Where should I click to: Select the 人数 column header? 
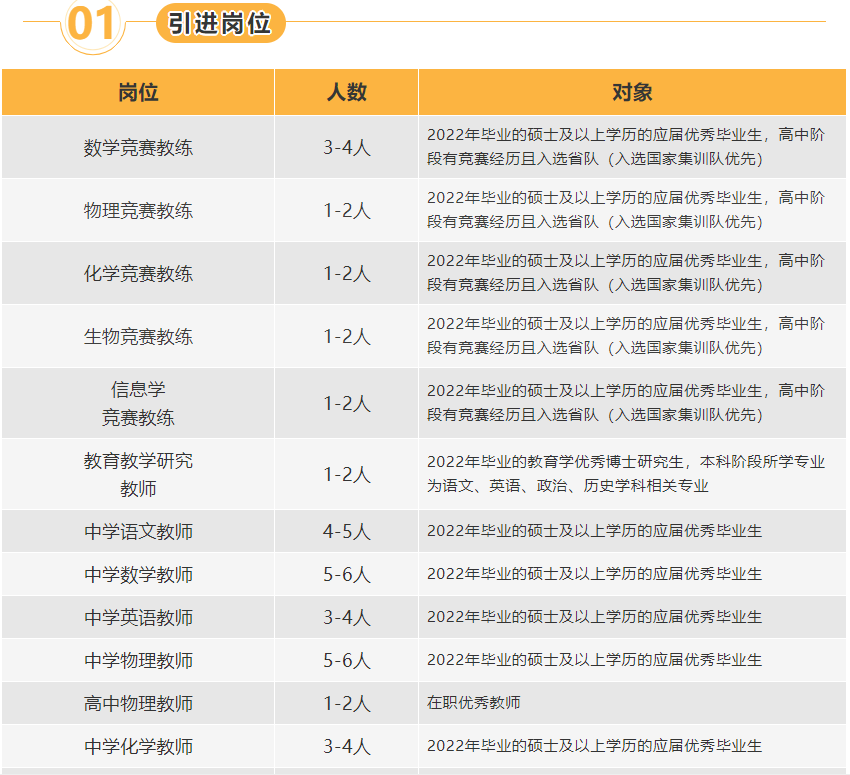click(x=346, y=93)
